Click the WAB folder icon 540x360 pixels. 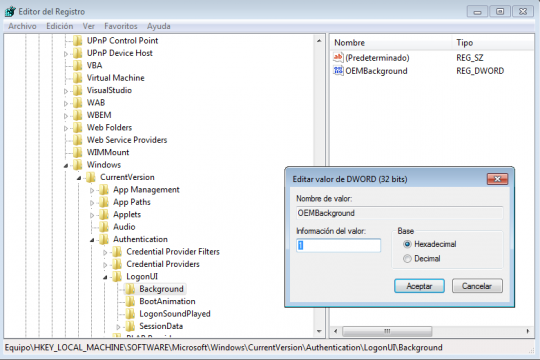pyautogui.click(x=78, y=103)
